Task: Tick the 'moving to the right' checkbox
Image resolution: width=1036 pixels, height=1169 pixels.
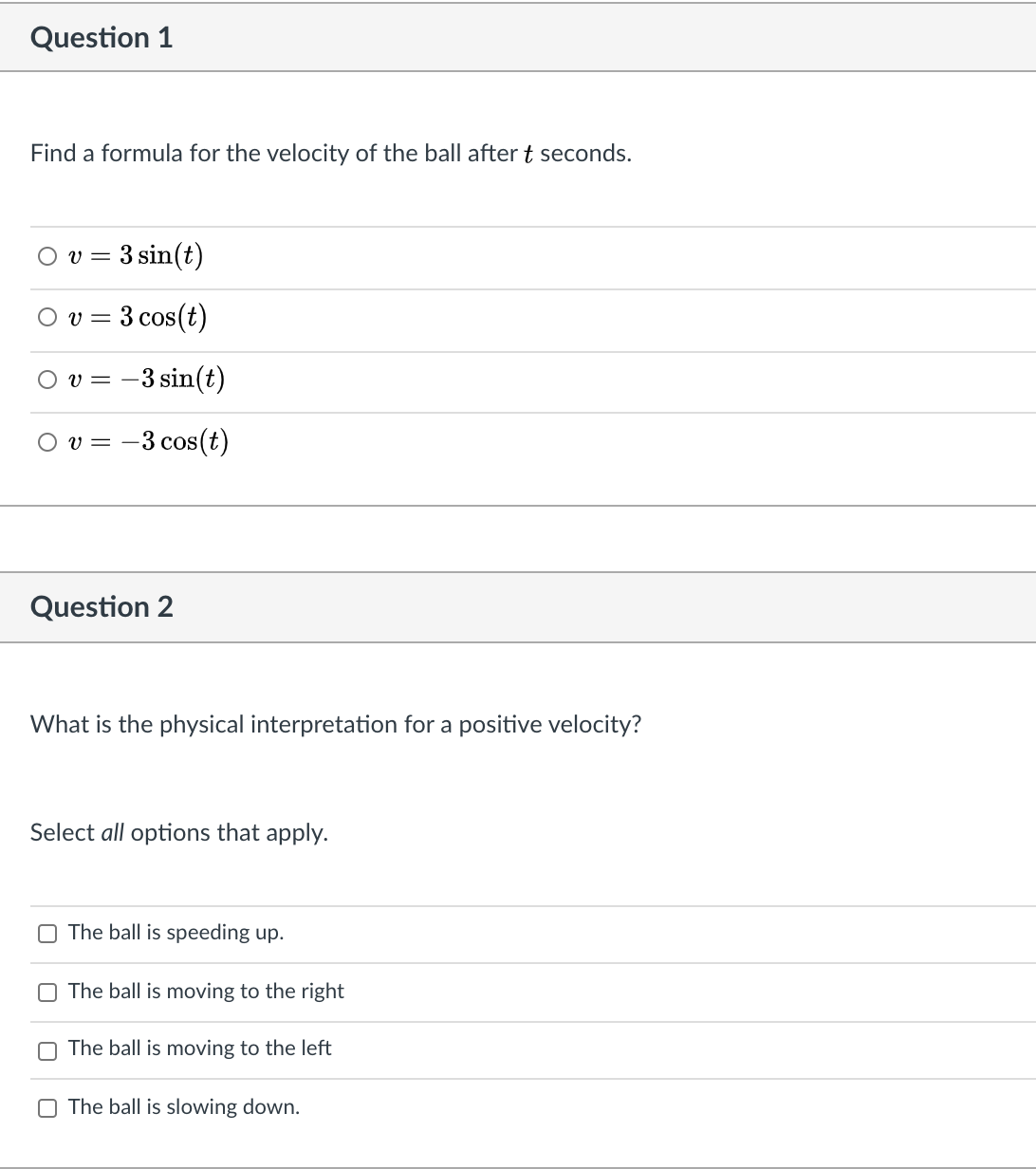Action: 47,993
